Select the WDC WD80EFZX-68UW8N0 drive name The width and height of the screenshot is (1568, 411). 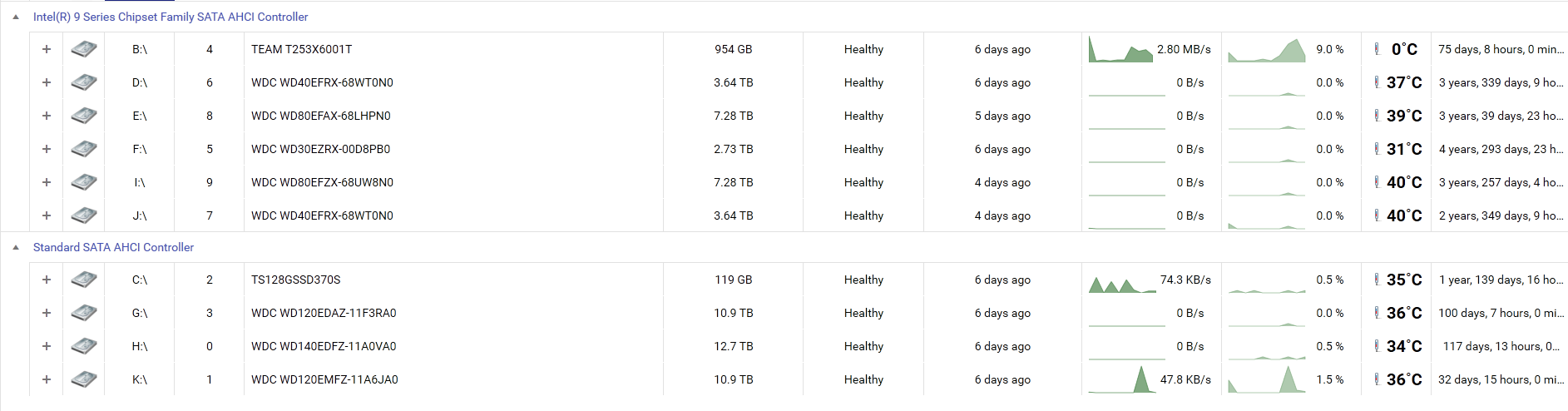coord(322,182)
